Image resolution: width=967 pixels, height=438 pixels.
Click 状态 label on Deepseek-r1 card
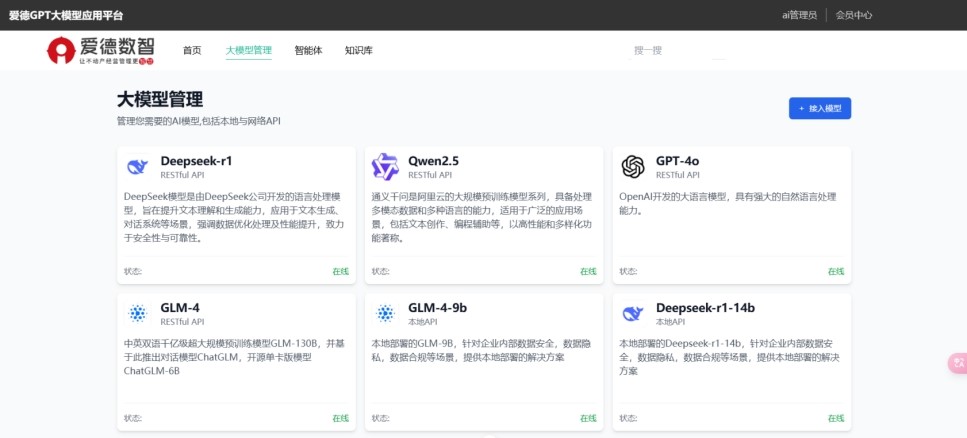click(x=133, y=271)
